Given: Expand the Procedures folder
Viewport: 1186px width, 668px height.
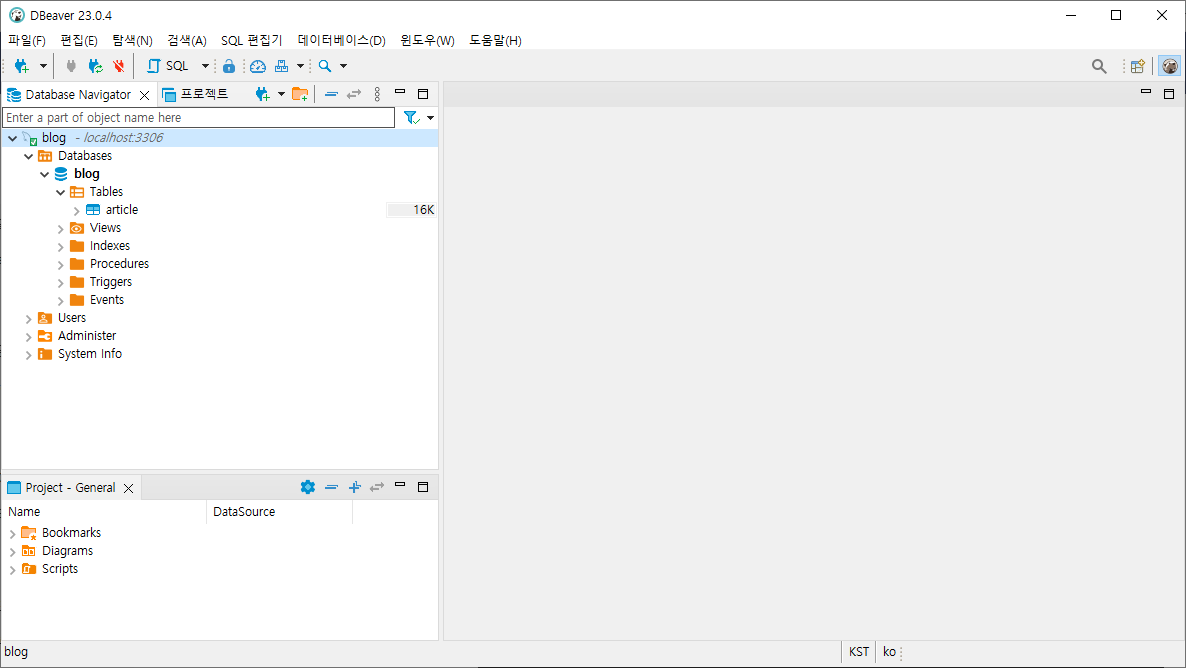Looking at the screenshot, I should [x=61, y=265].
